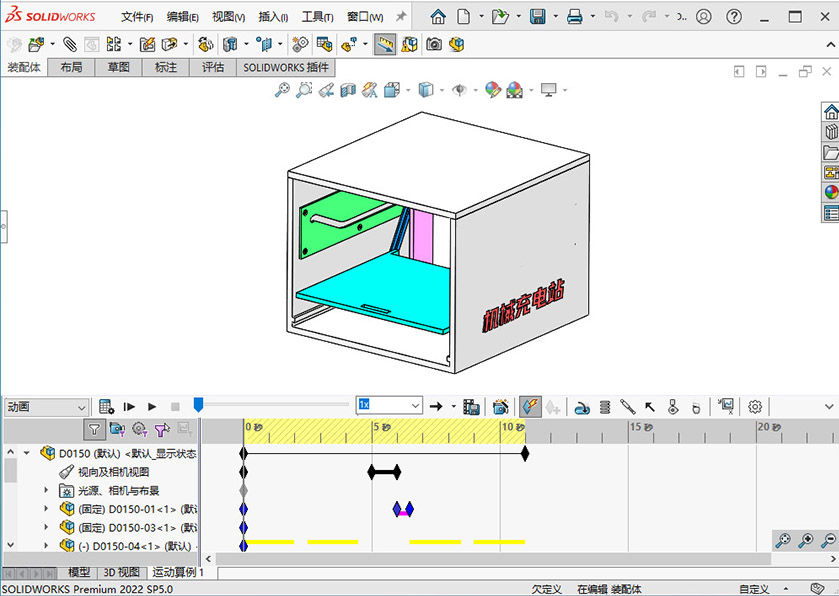Image resolution: width=839 pixels, height=596 pixels.
Task: Switch to the 模型 bottom tab
Action: click(x=78, y=573)
